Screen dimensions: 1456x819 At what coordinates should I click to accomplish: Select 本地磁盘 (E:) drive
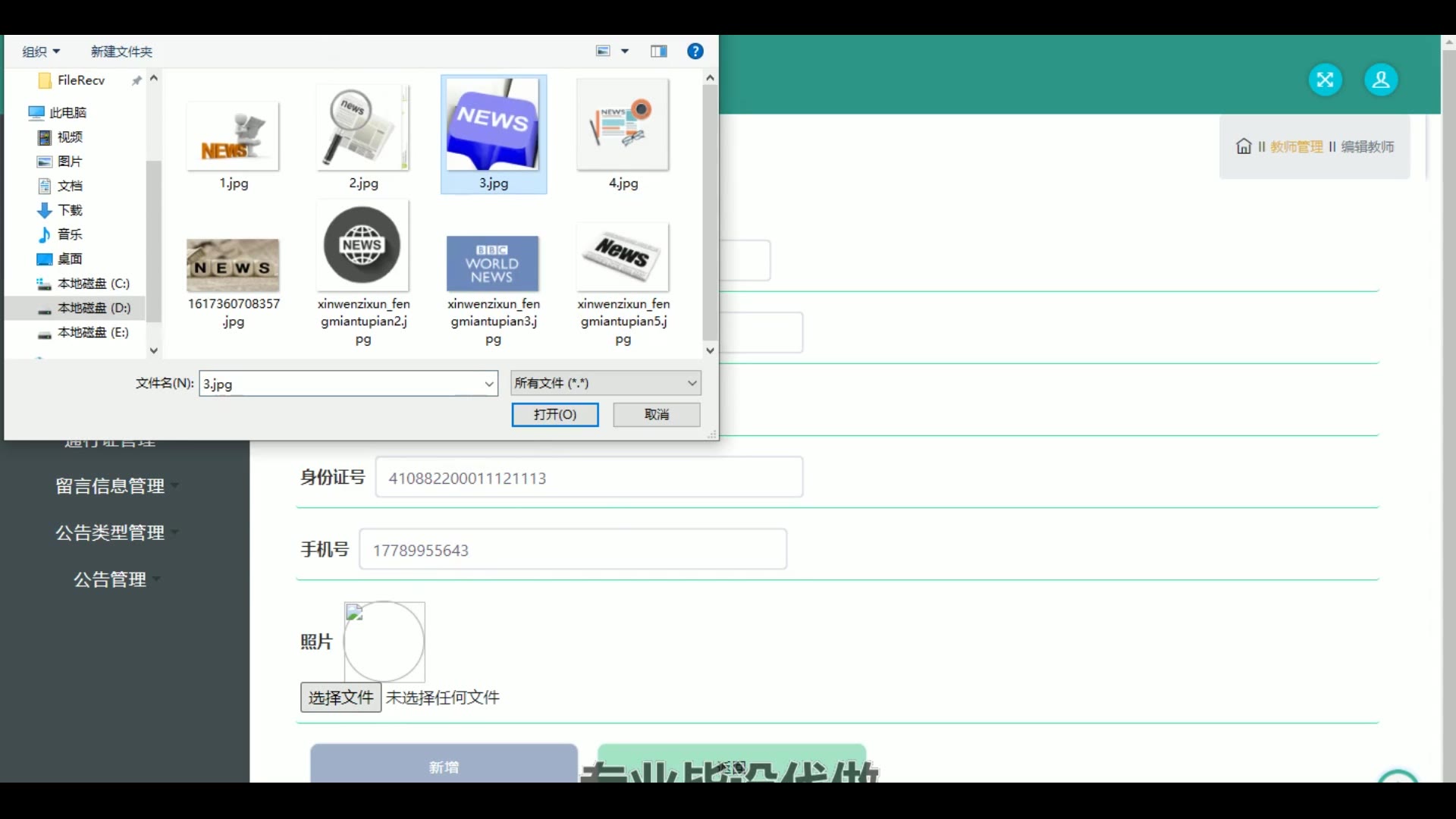pos(93,332)
